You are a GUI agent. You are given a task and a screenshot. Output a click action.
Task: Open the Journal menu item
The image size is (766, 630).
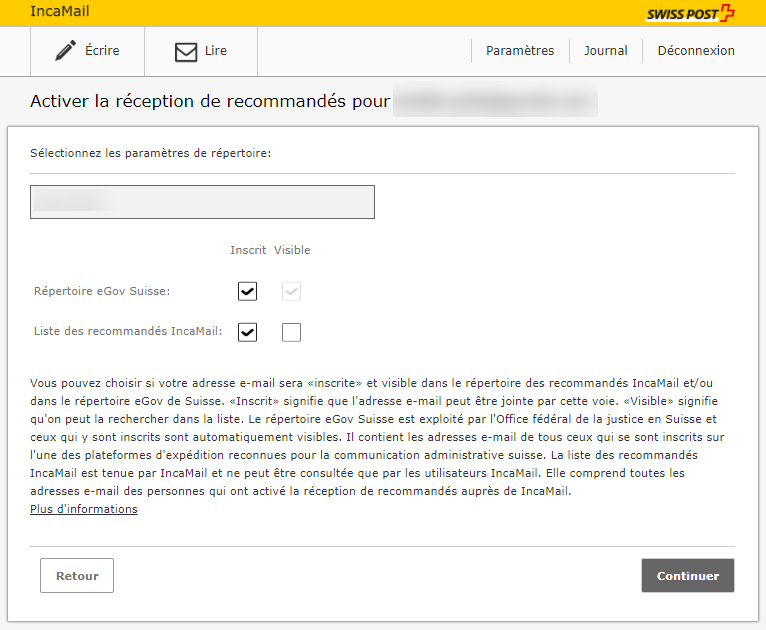coord(606,51)
